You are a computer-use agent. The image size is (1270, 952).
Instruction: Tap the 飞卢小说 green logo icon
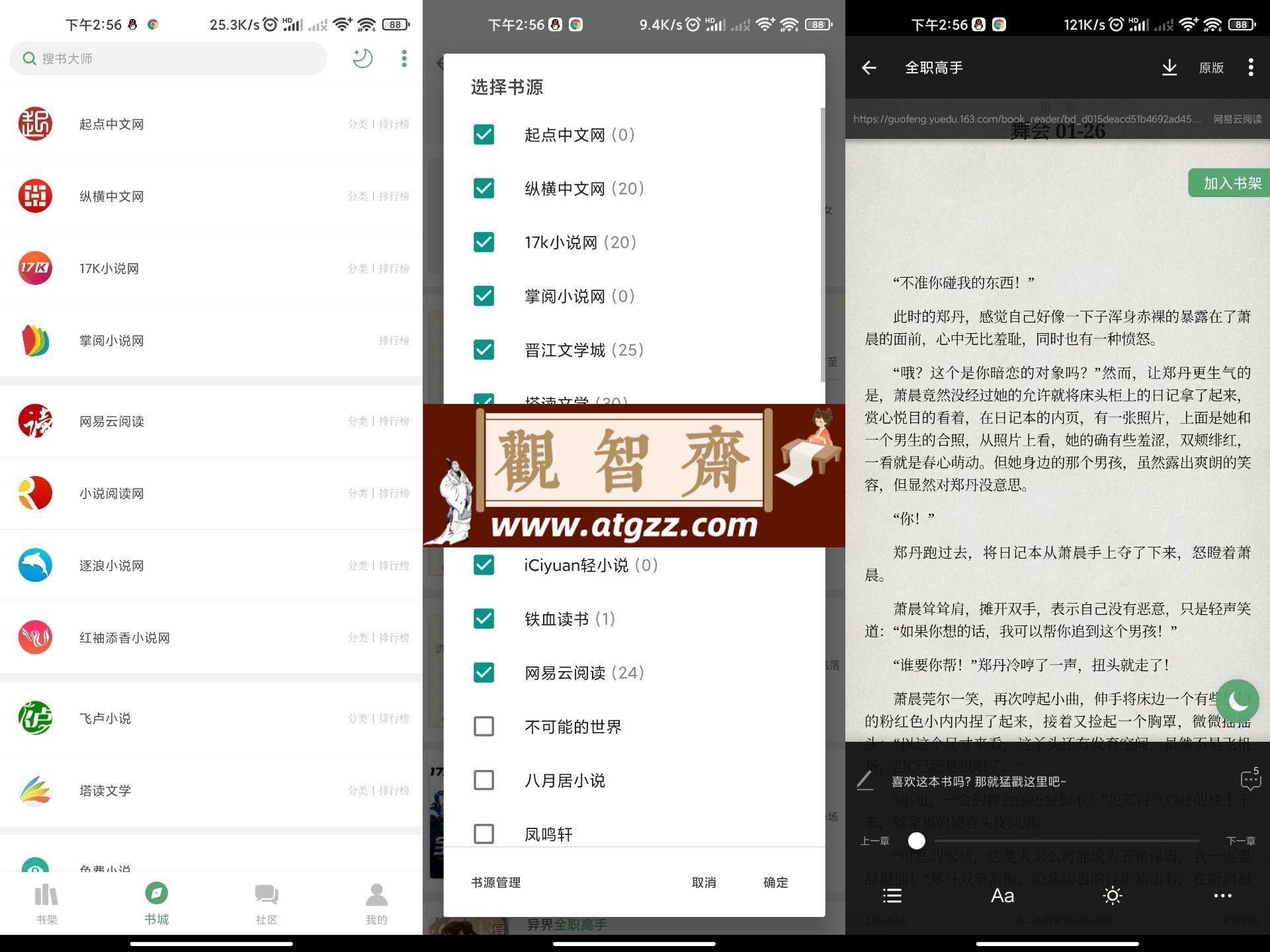tap(35, 718)
